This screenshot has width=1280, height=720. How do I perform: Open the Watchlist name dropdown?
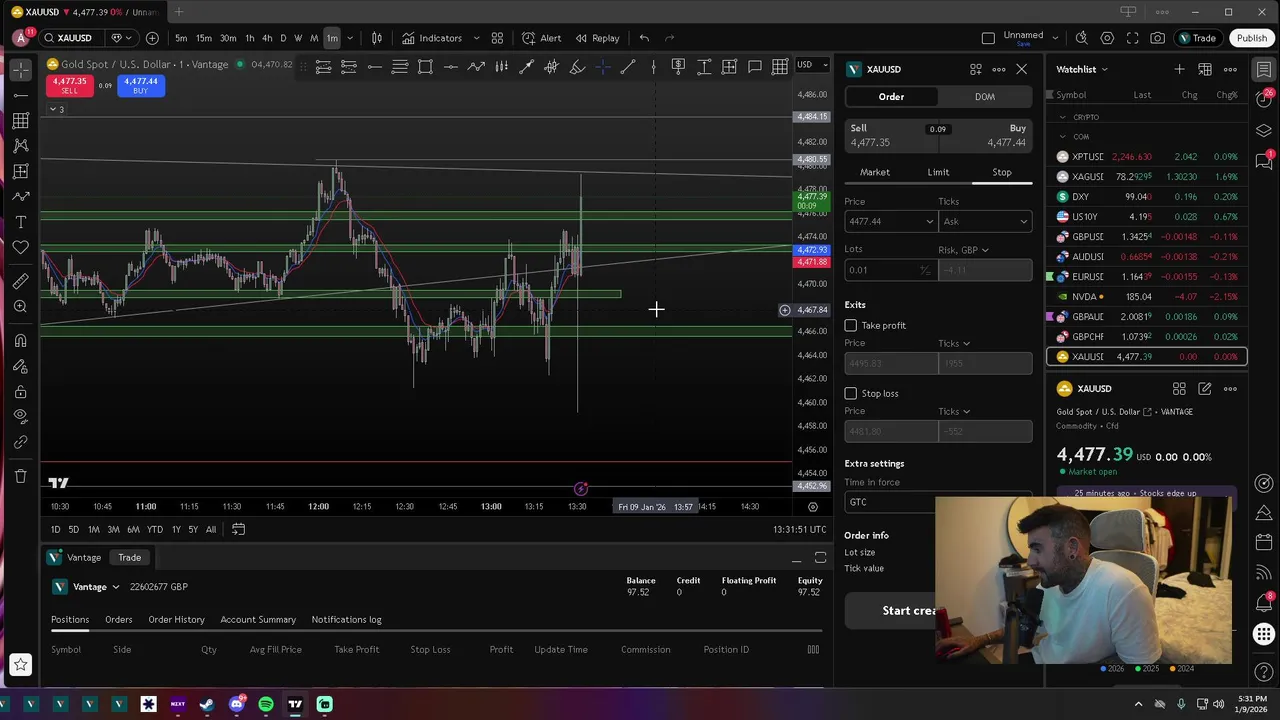pyautogui.click(x=1082, y=69)
